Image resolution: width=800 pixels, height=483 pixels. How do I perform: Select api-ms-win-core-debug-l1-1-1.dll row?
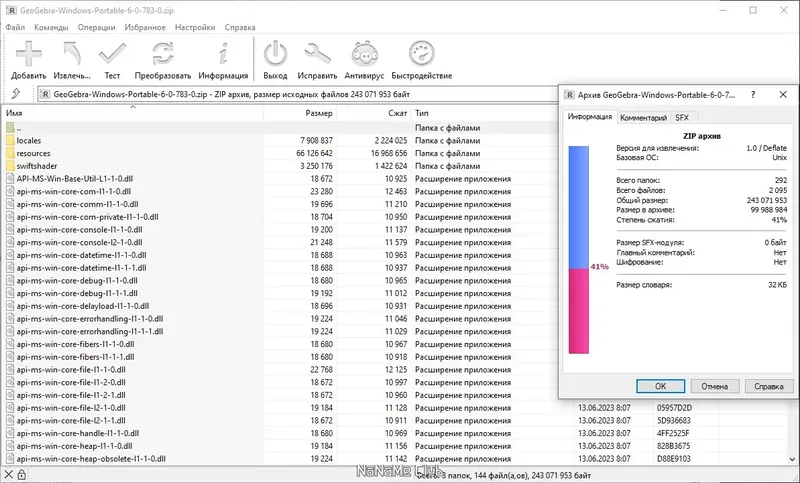point(281,293)
